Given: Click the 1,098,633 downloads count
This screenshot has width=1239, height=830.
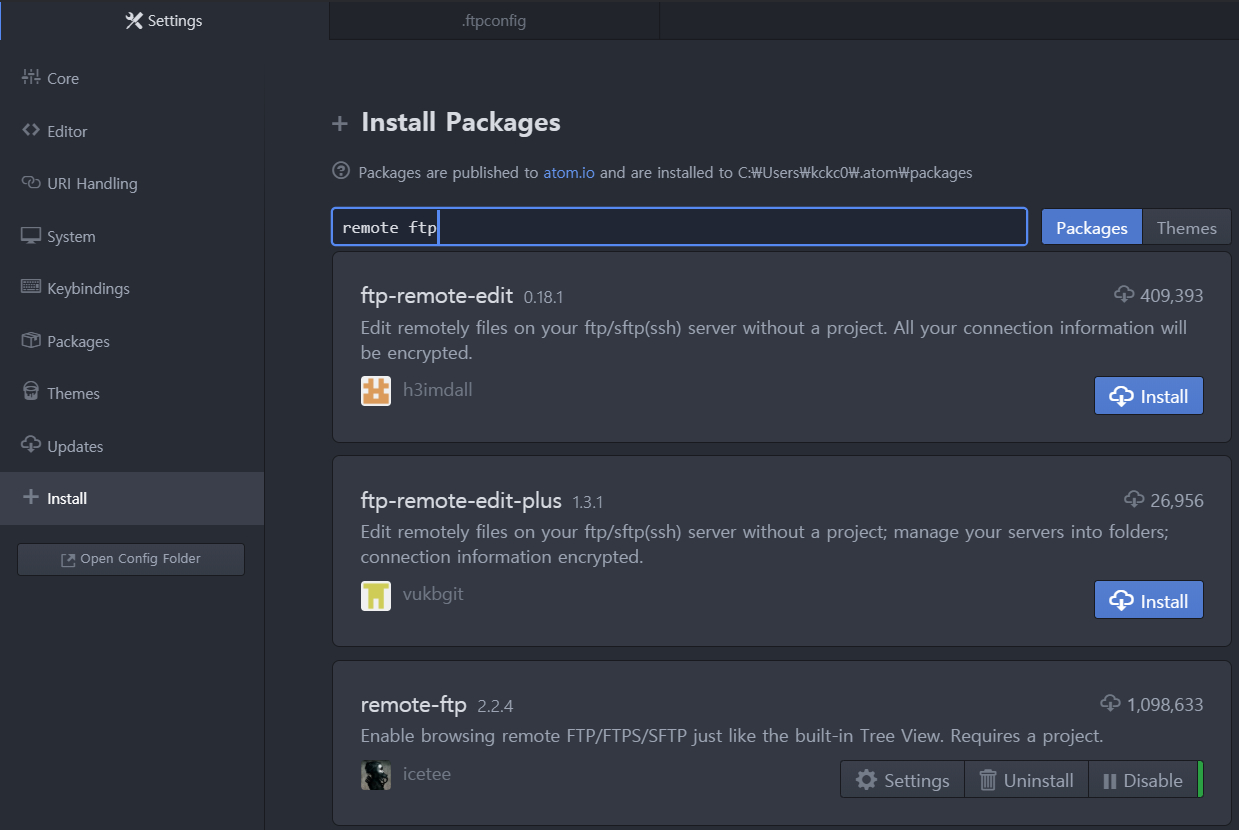Looking at the screenshot, I should [1165, 705].
